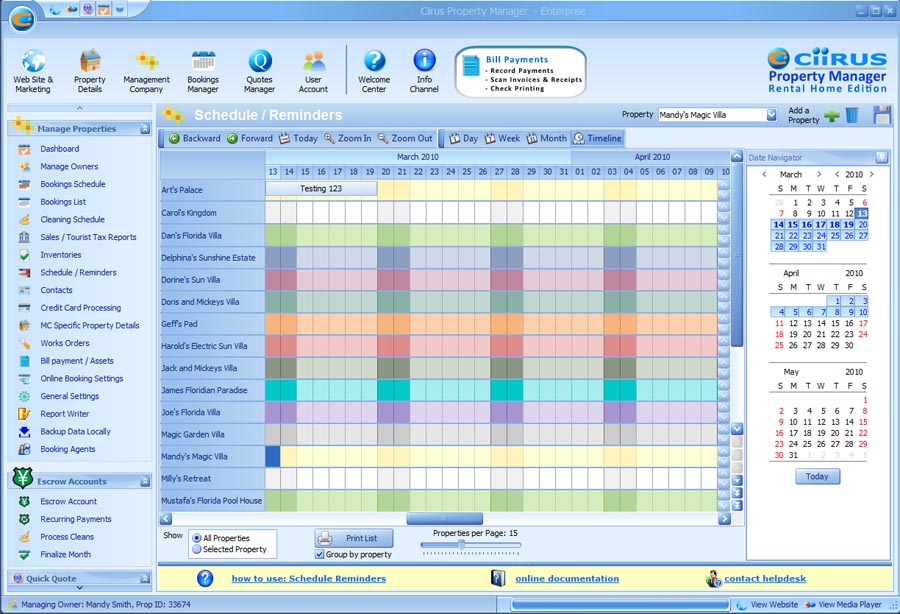Open Management Company icon
This screenshot has width=900, height=614.
pos(146,60)
